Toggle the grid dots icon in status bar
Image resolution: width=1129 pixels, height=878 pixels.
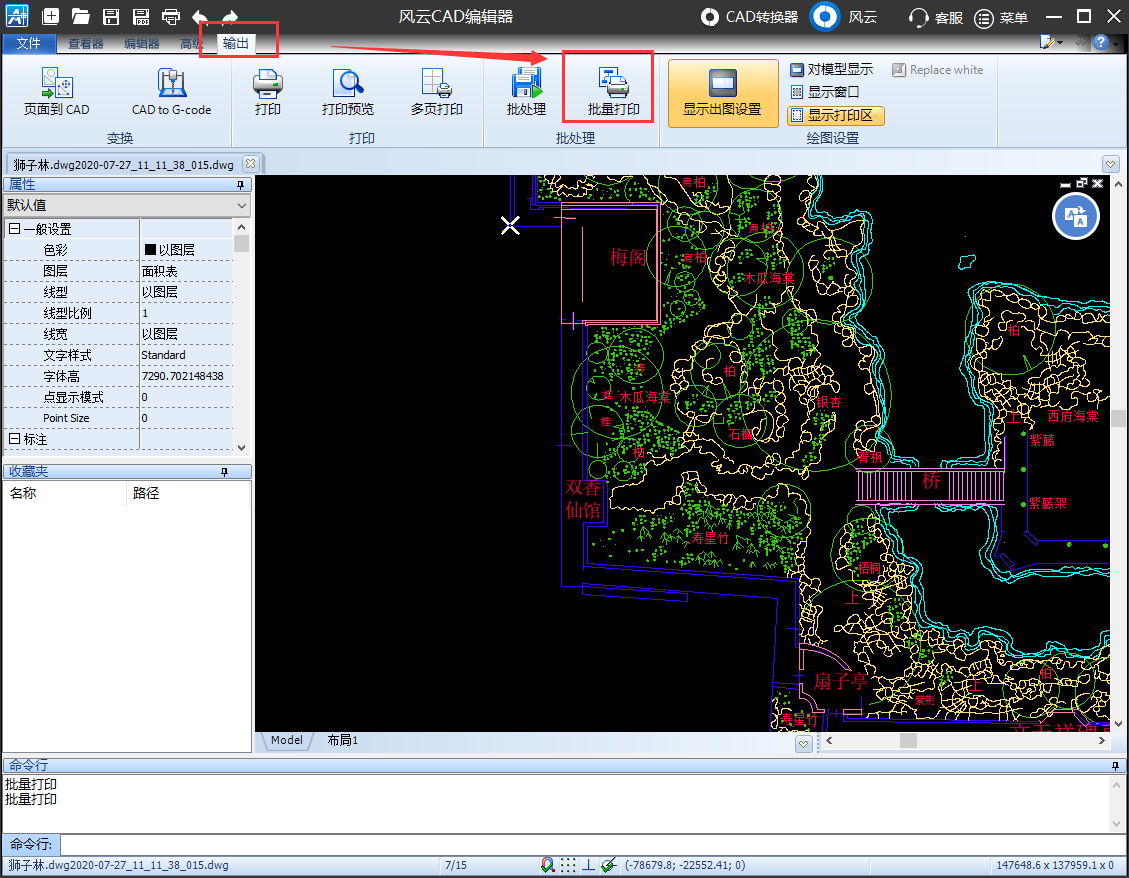568,865
